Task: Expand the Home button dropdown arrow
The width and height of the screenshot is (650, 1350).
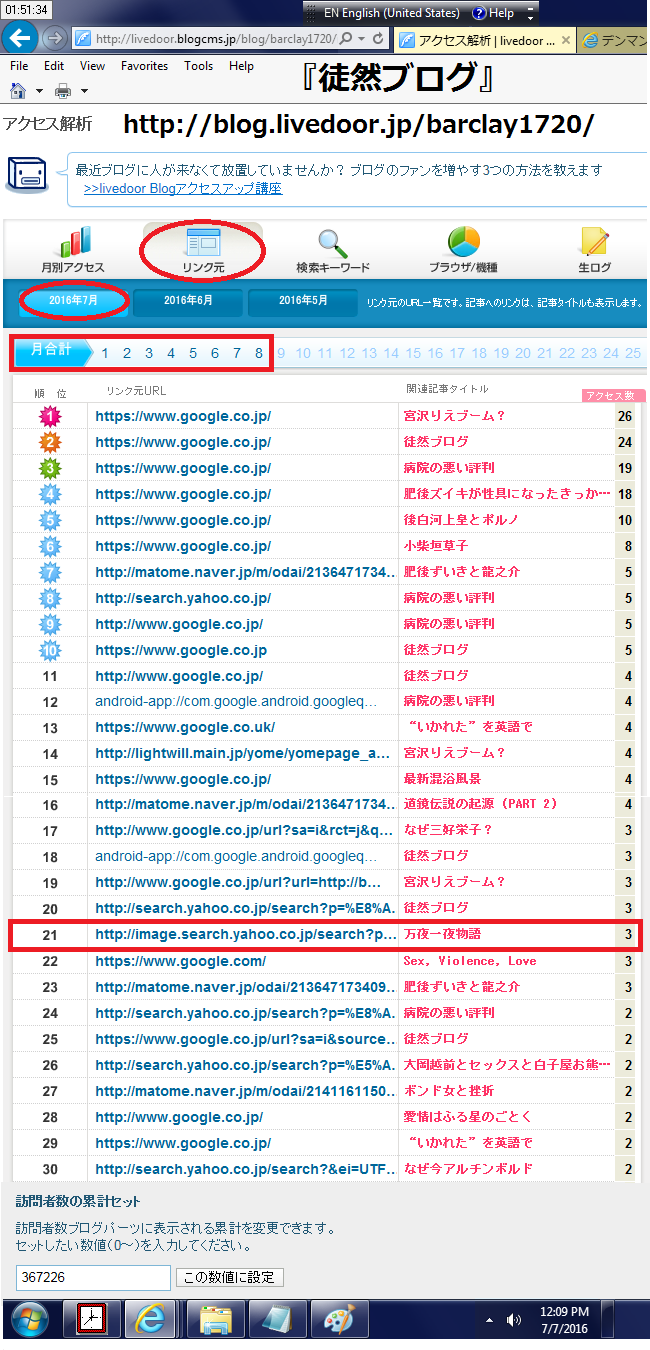Action: tap(39, 92)
